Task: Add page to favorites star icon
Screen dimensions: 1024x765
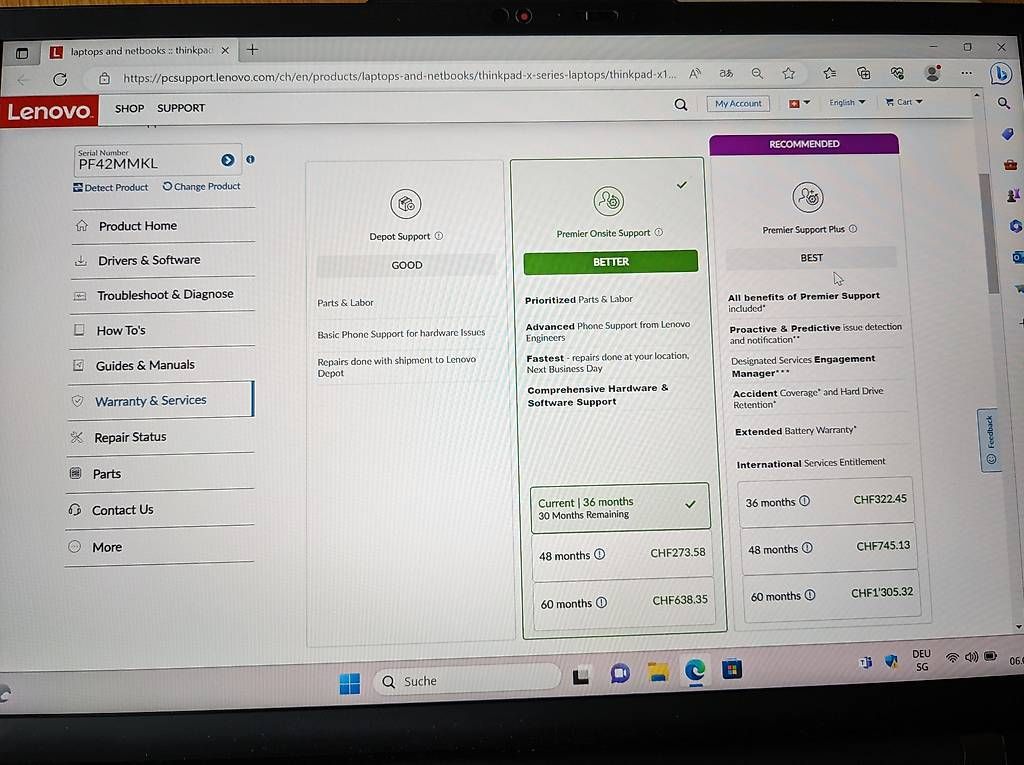Action: click(x=789, y=74)
